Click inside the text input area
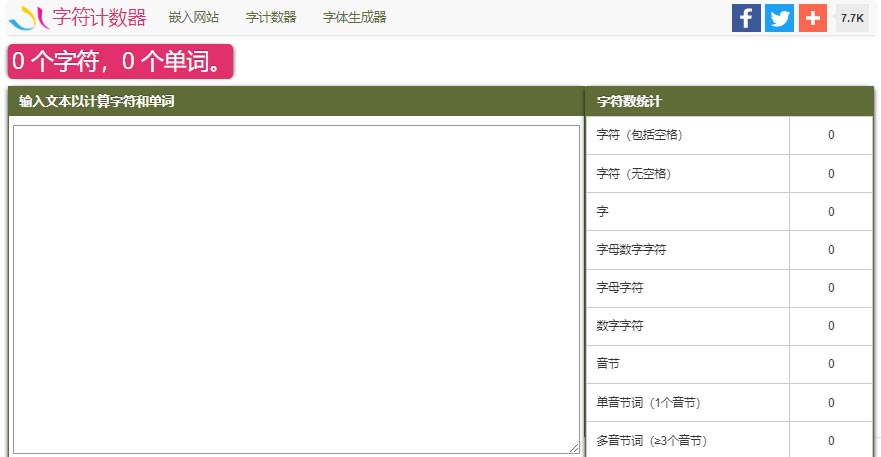Image resolution: width=881 pixels, height=457 pixels. pos(296,289)
